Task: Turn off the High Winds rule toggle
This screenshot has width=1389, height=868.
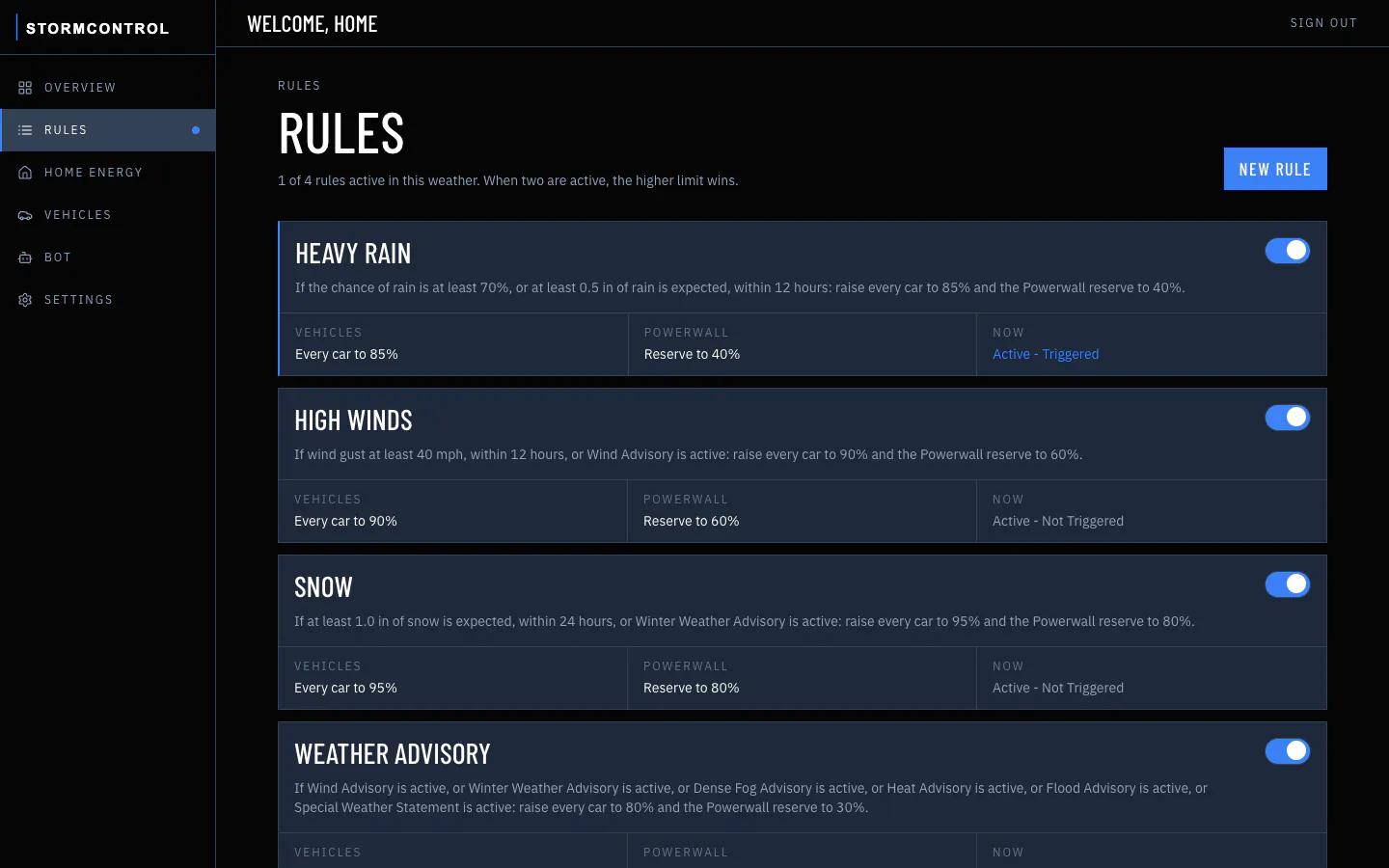Action: coord(1288,418)
